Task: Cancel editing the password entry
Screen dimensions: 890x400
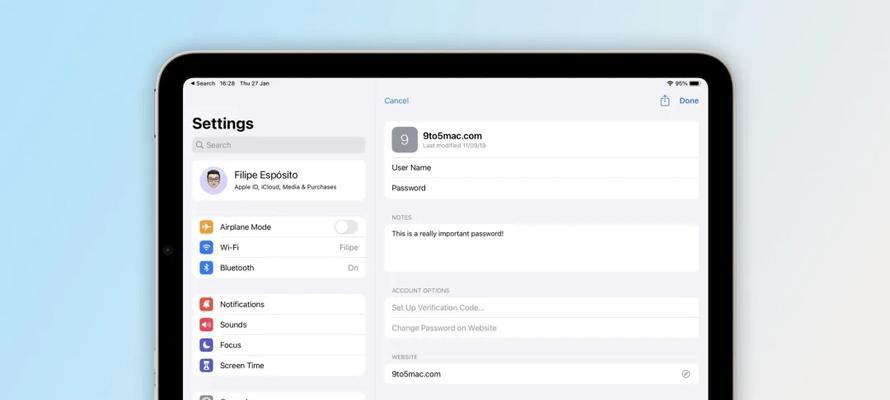Action: [x=396, y=100]
